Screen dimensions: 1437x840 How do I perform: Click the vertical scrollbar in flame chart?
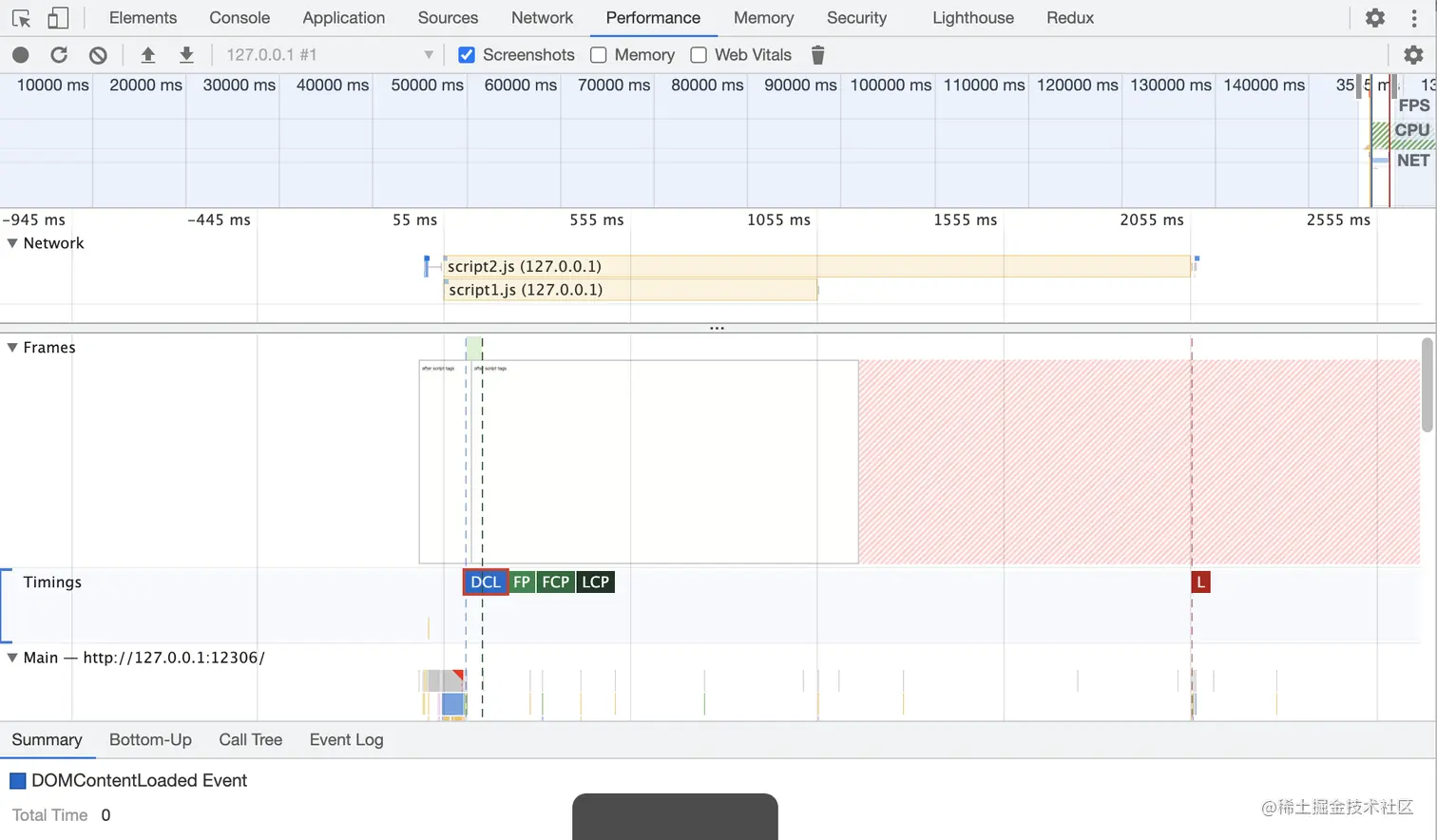click(1427, 385)
